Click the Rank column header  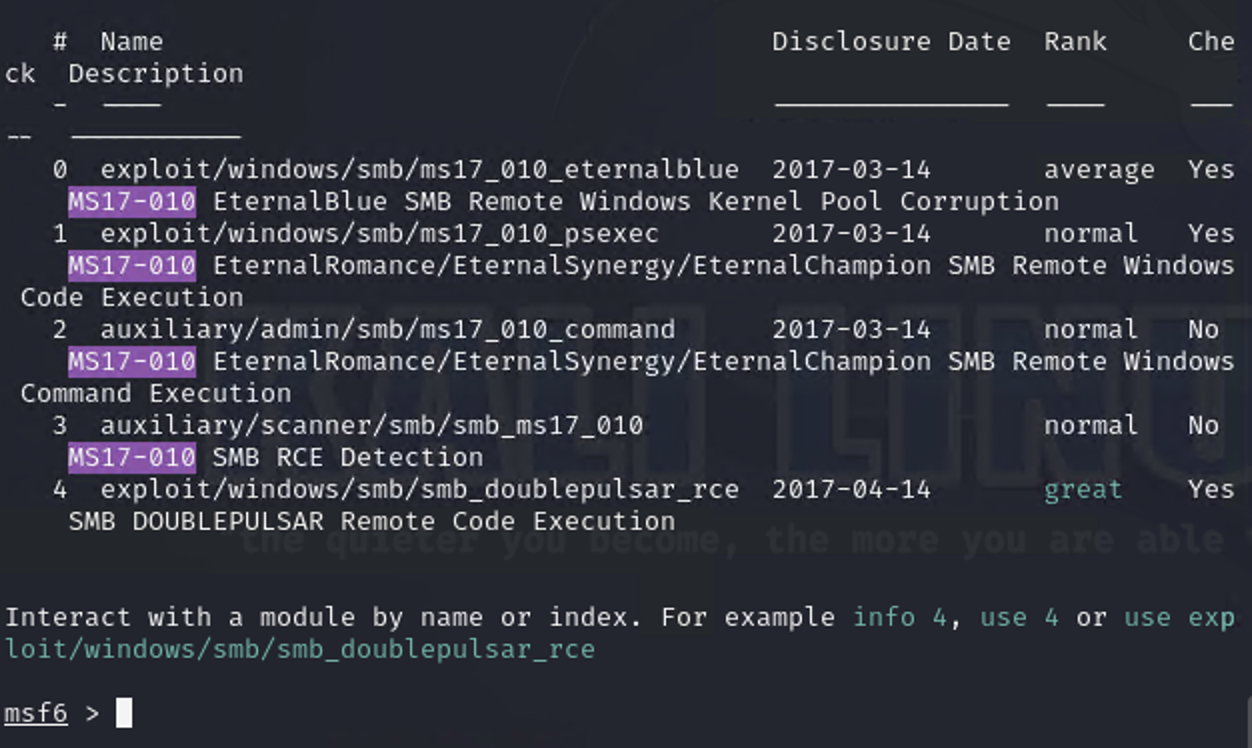(x=1075, y=42)
